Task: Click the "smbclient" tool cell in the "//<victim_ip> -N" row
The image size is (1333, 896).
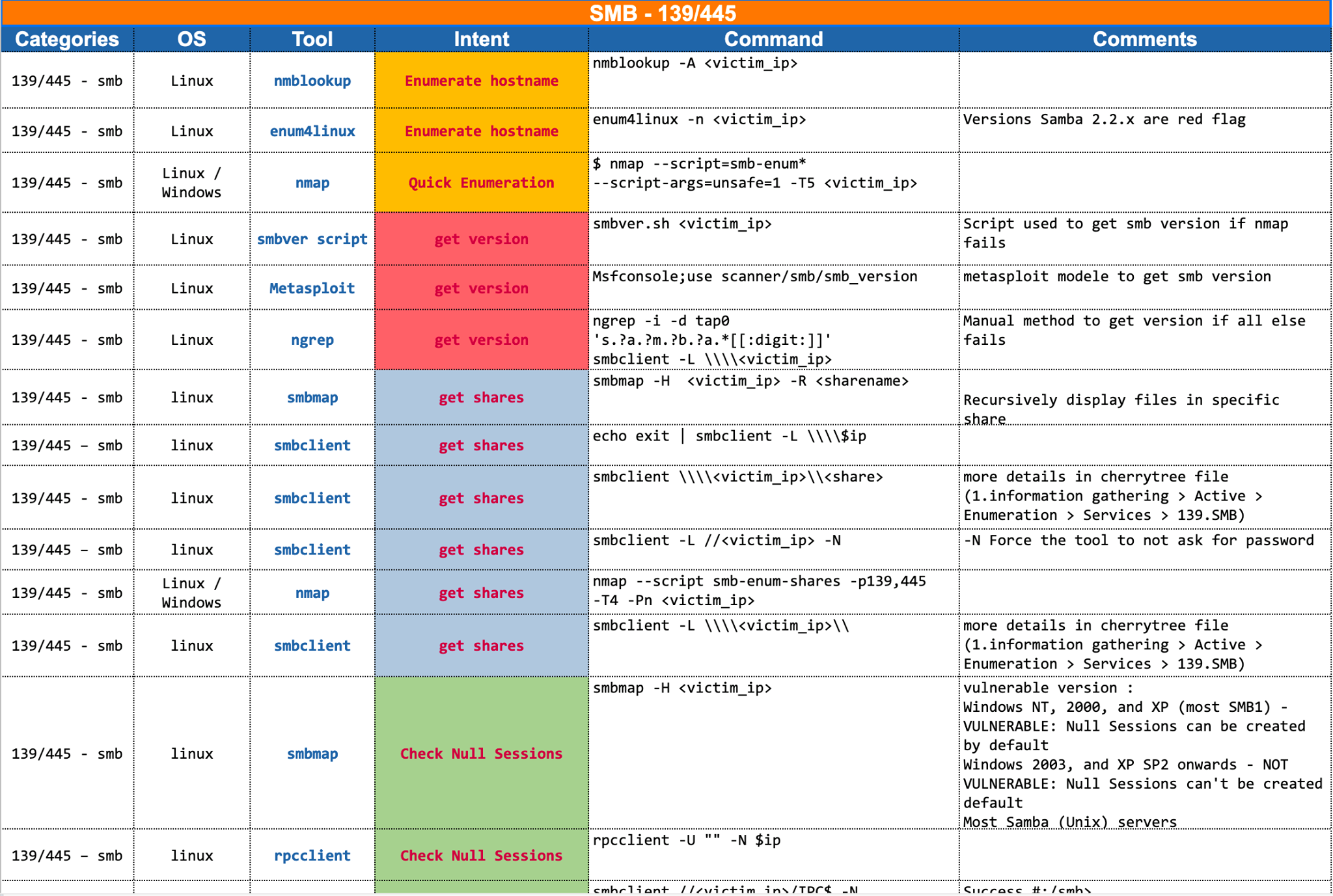Action: point(312,549)
